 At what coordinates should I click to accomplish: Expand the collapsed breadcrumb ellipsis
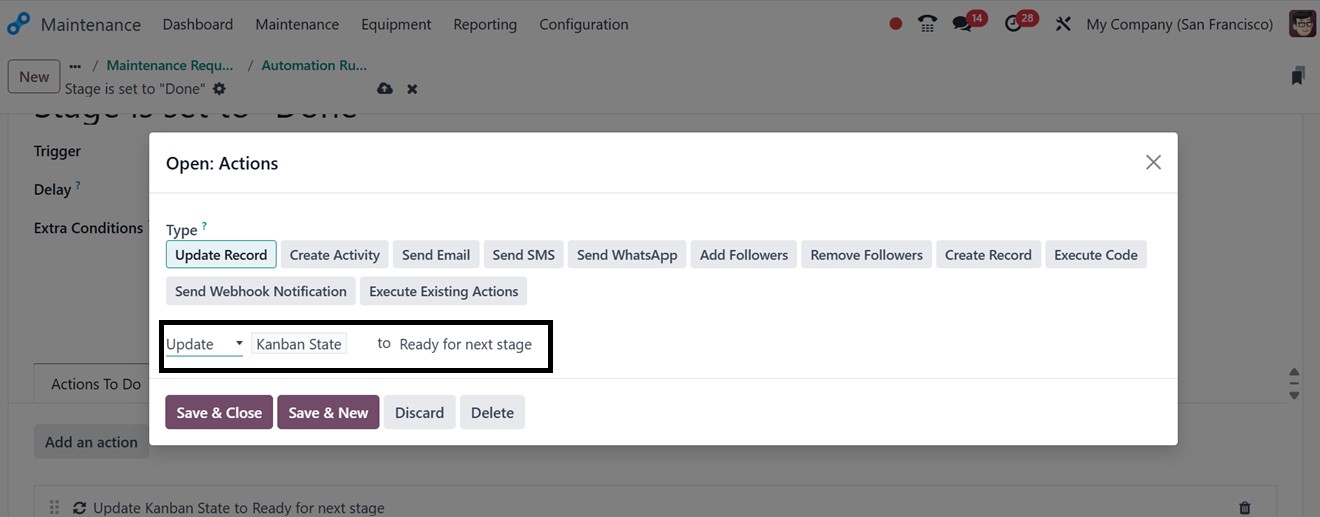pos(75,66)
